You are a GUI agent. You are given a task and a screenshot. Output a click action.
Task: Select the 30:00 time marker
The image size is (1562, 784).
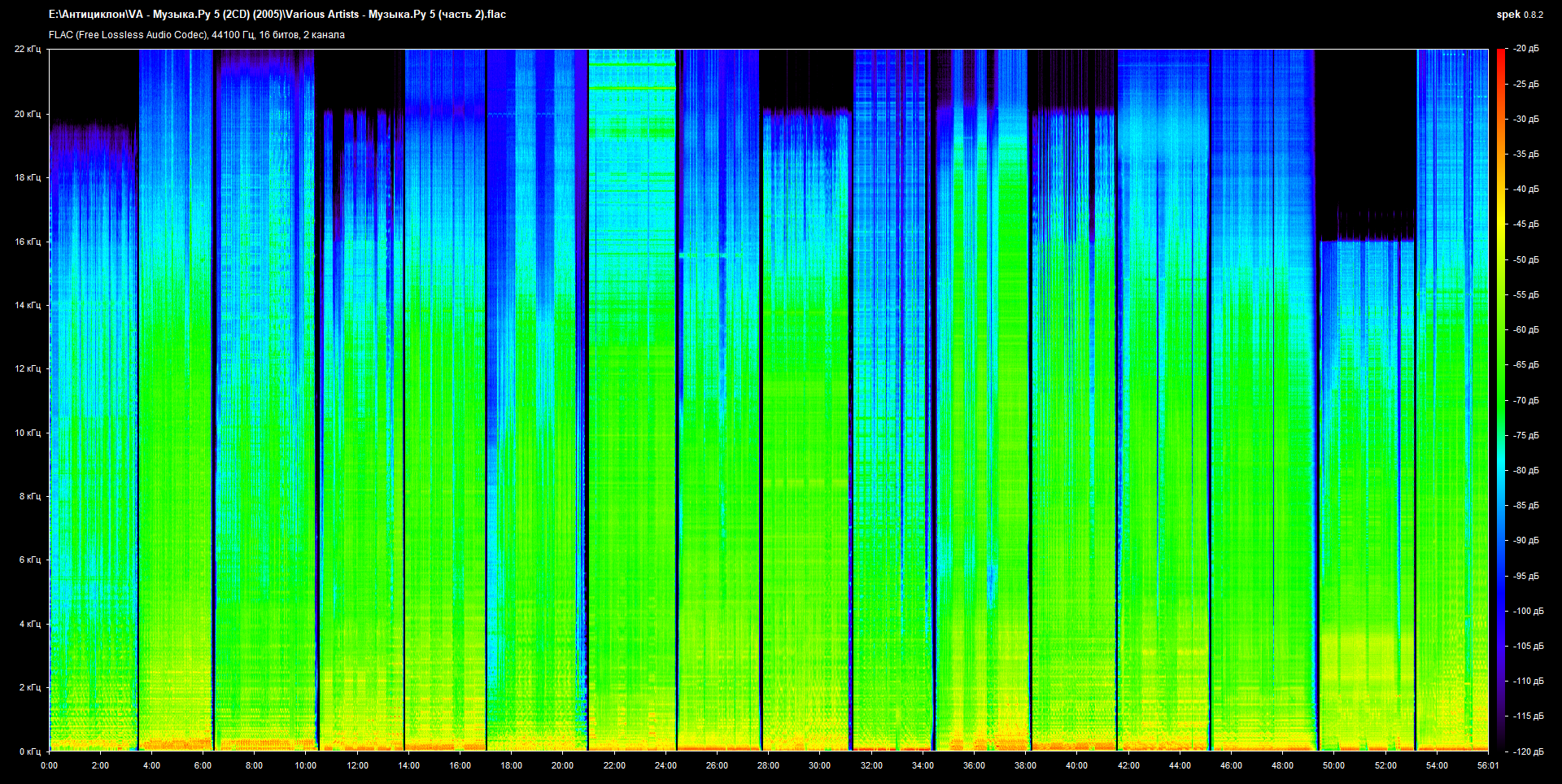(819, 765)
